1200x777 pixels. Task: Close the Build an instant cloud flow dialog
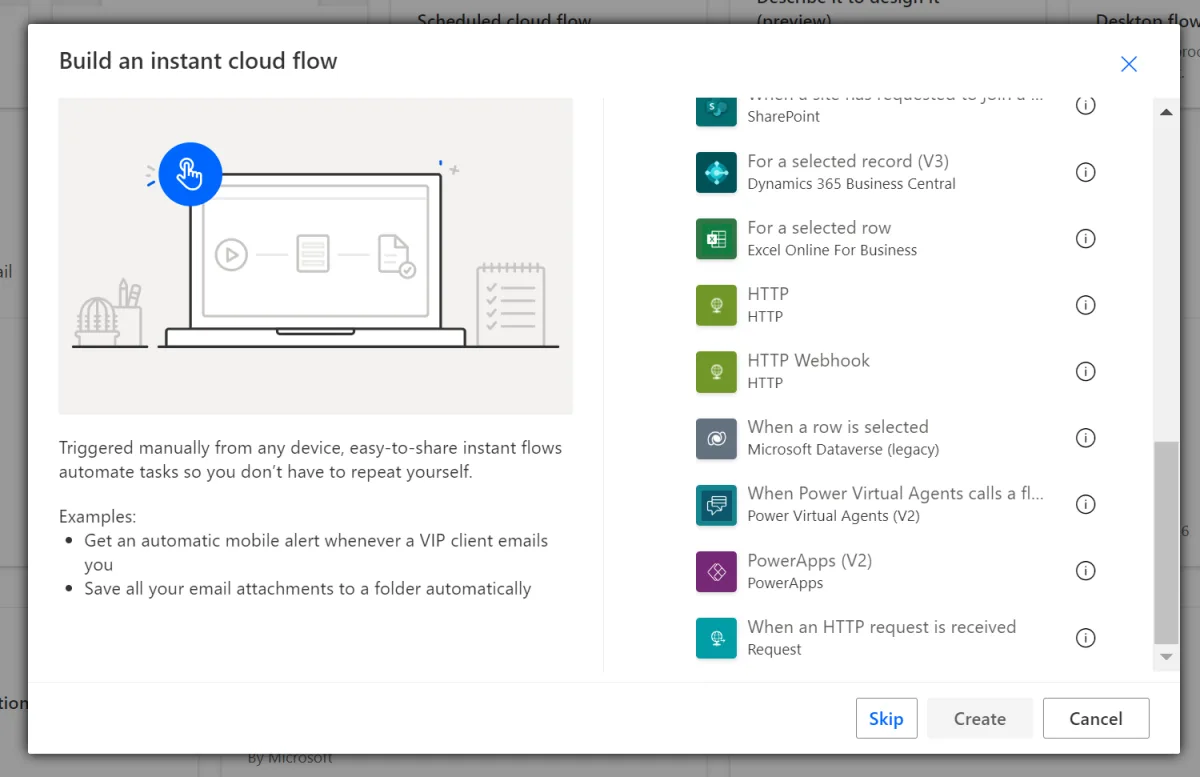click(x=1129, y=64)
